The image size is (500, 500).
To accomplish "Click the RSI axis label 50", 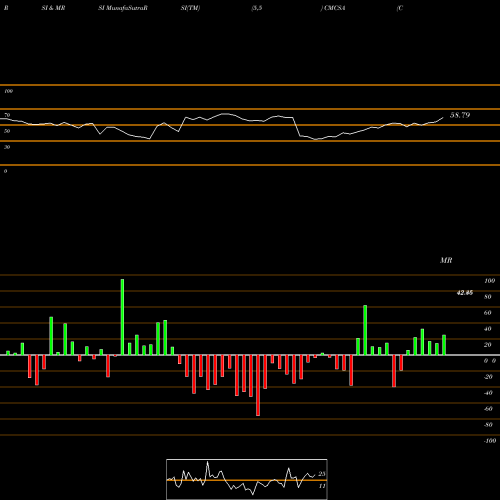I will pos(7,131).
